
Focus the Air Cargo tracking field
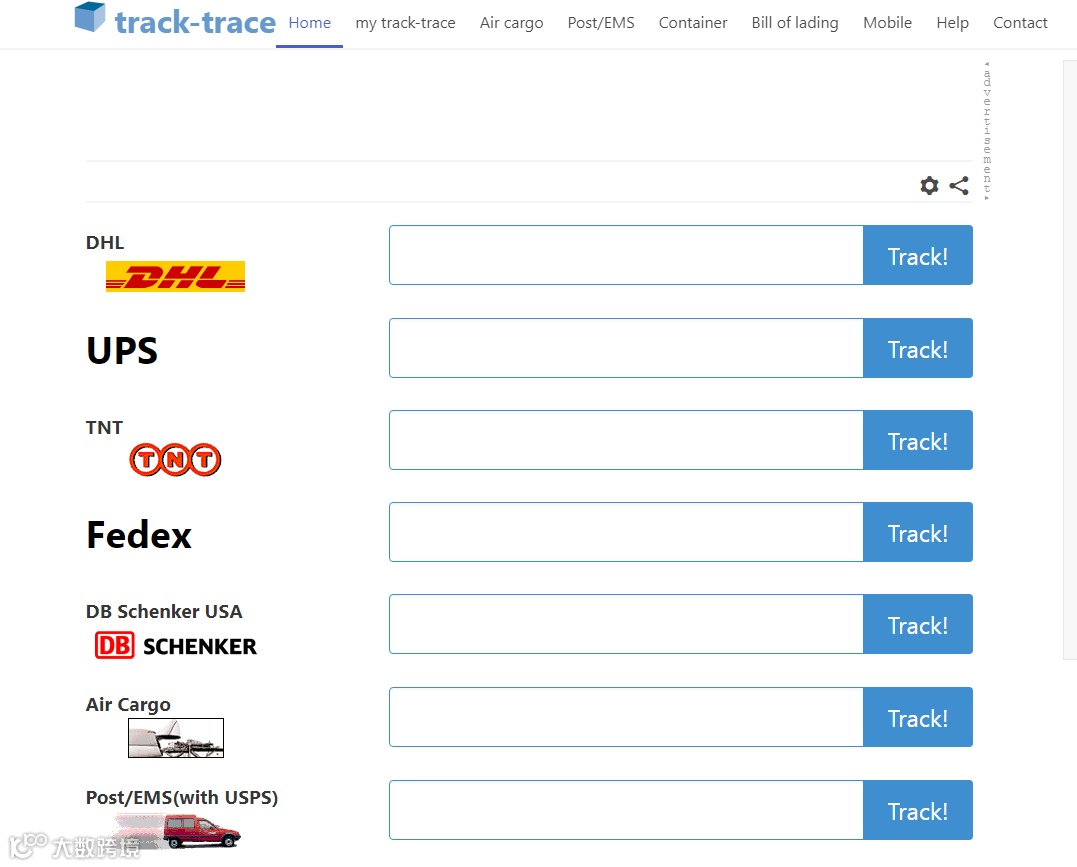[626, 717]
